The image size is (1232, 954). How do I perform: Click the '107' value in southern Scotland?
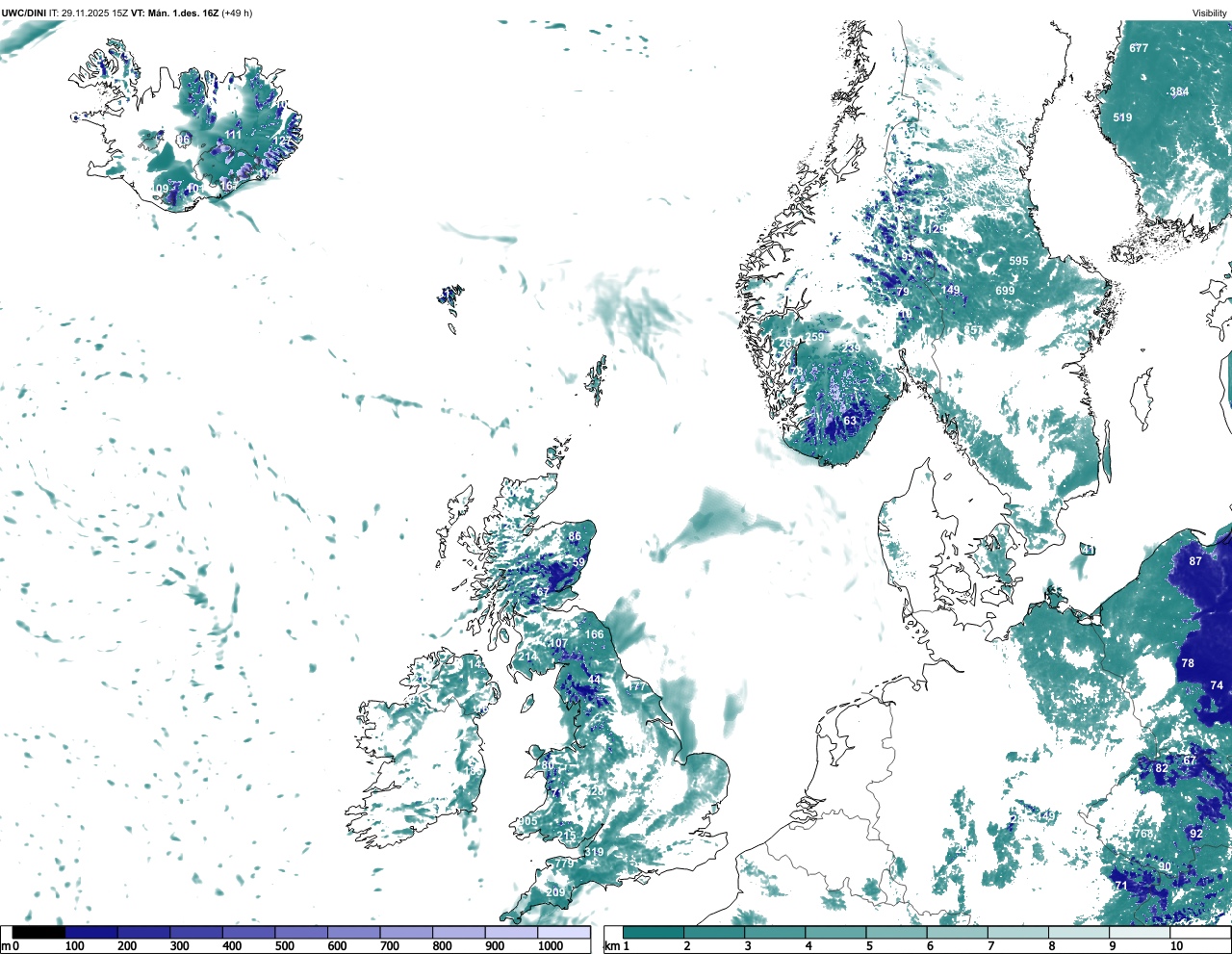click(558, 643)
